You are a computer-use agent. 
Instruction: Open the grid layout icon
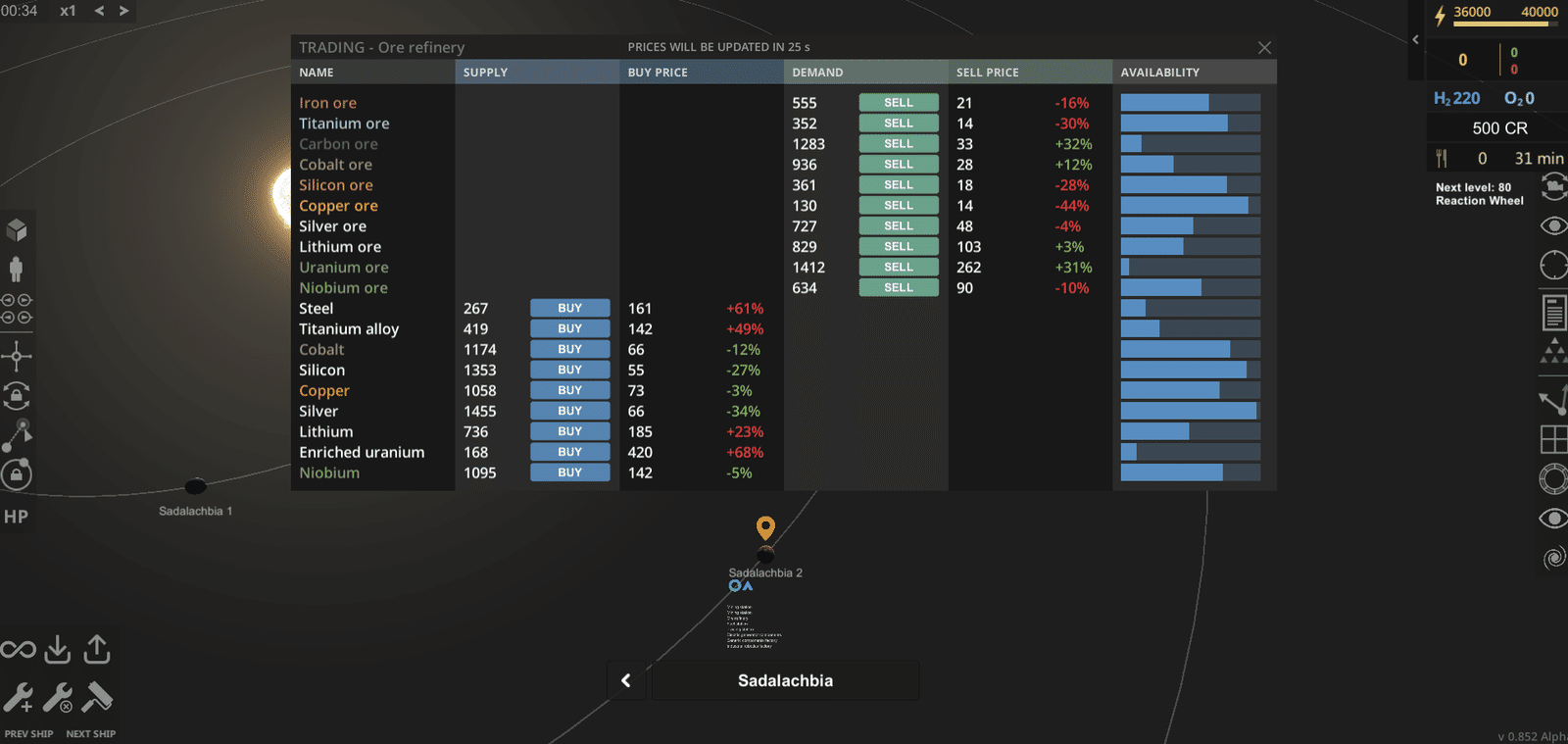coord(1554,439)
